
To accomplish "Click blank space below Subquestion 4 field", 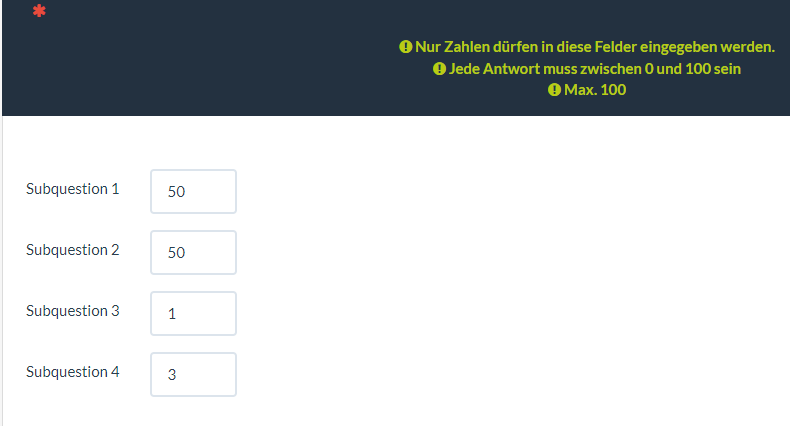I will coord(193,412).
